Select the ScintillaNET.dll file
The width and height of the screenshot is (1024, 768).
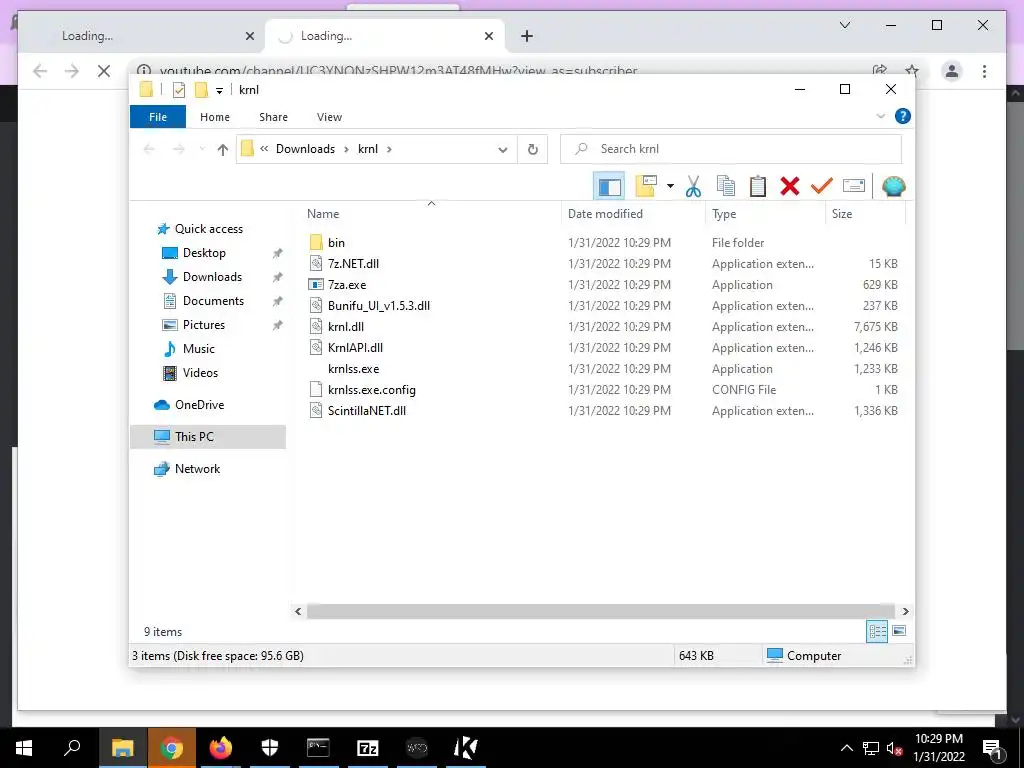(366, 411)
